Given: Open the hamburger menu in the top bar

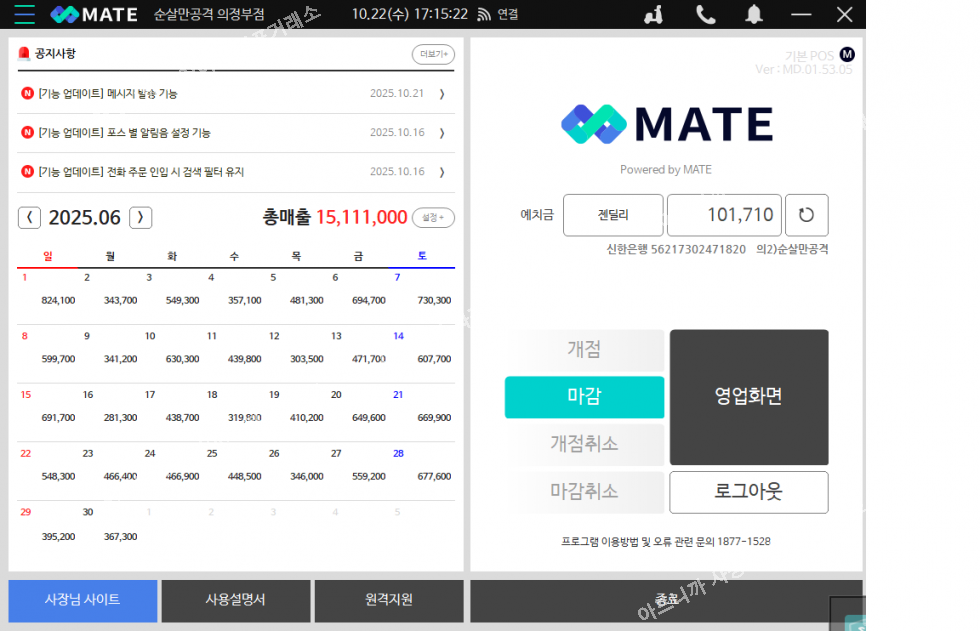Looking at the screenshot, I should point(24,14).
